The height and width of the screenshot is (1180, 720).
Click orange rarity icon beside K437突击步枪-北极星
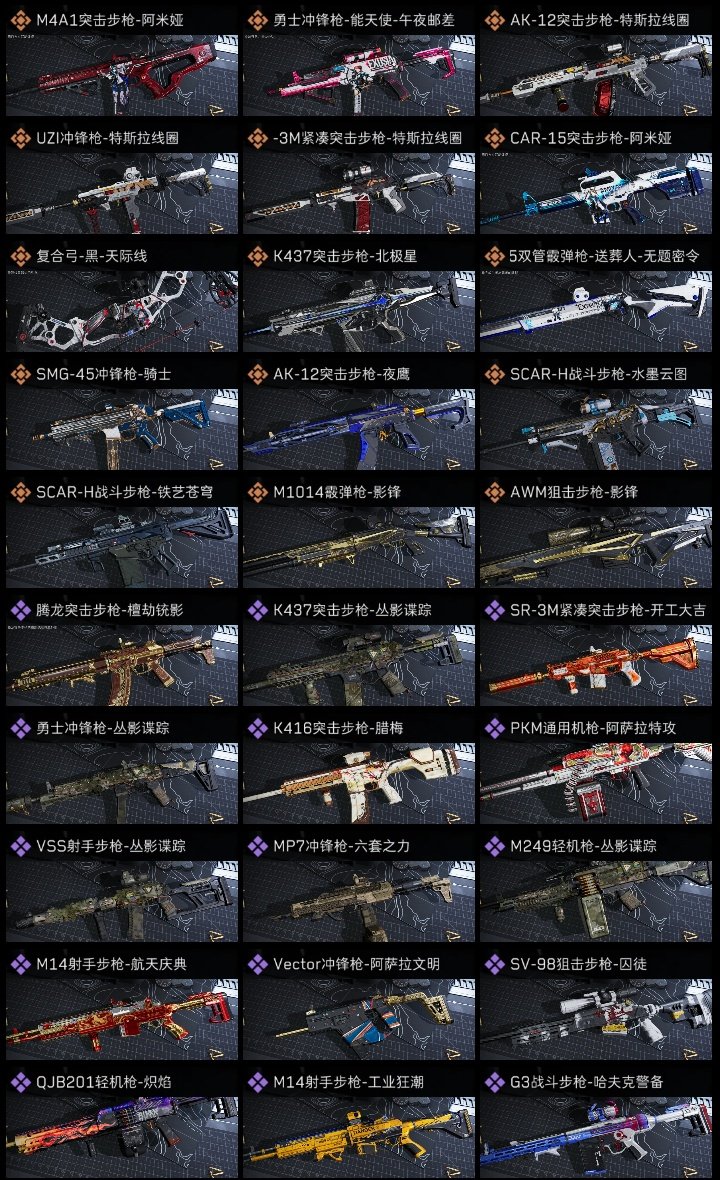pos(257,256)
